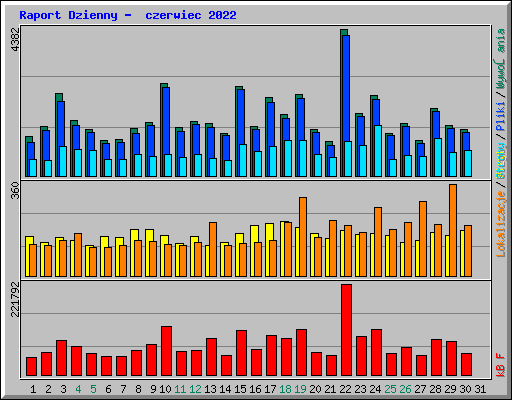Click the day 10 label on the axis
The image size is (512, 400).
[x=165, y=389]
